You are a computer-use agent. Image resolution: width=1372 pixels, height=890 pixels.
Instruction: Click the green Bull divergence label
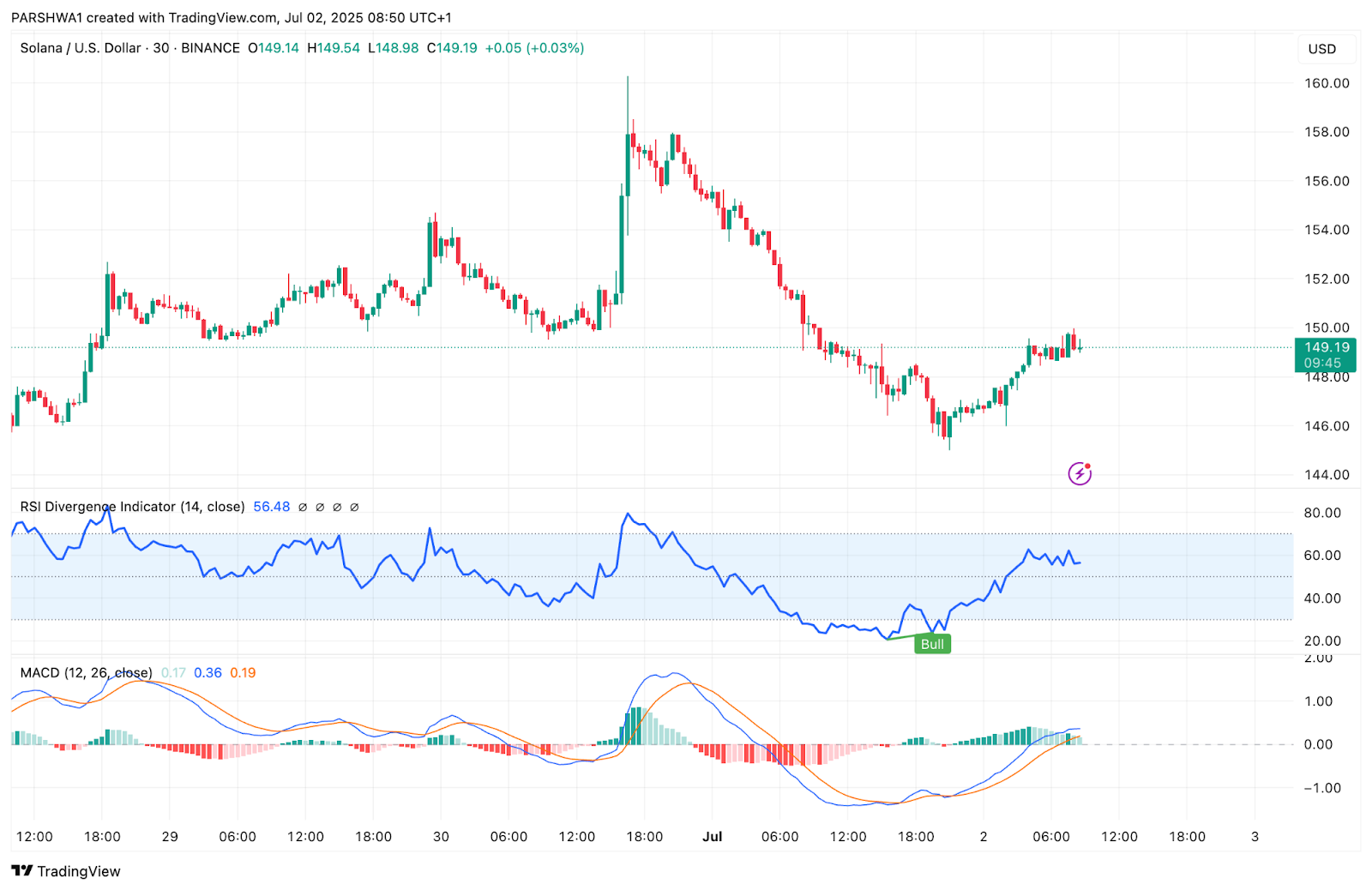point(932,644)
